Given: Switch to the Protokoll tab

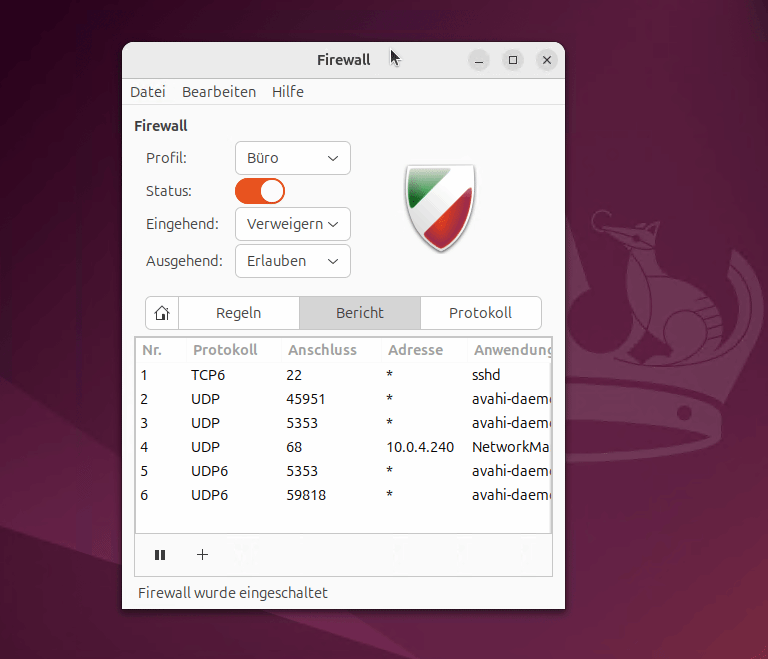Looking at the screenshot, I should pyautogui.click(x=480, y=313).
